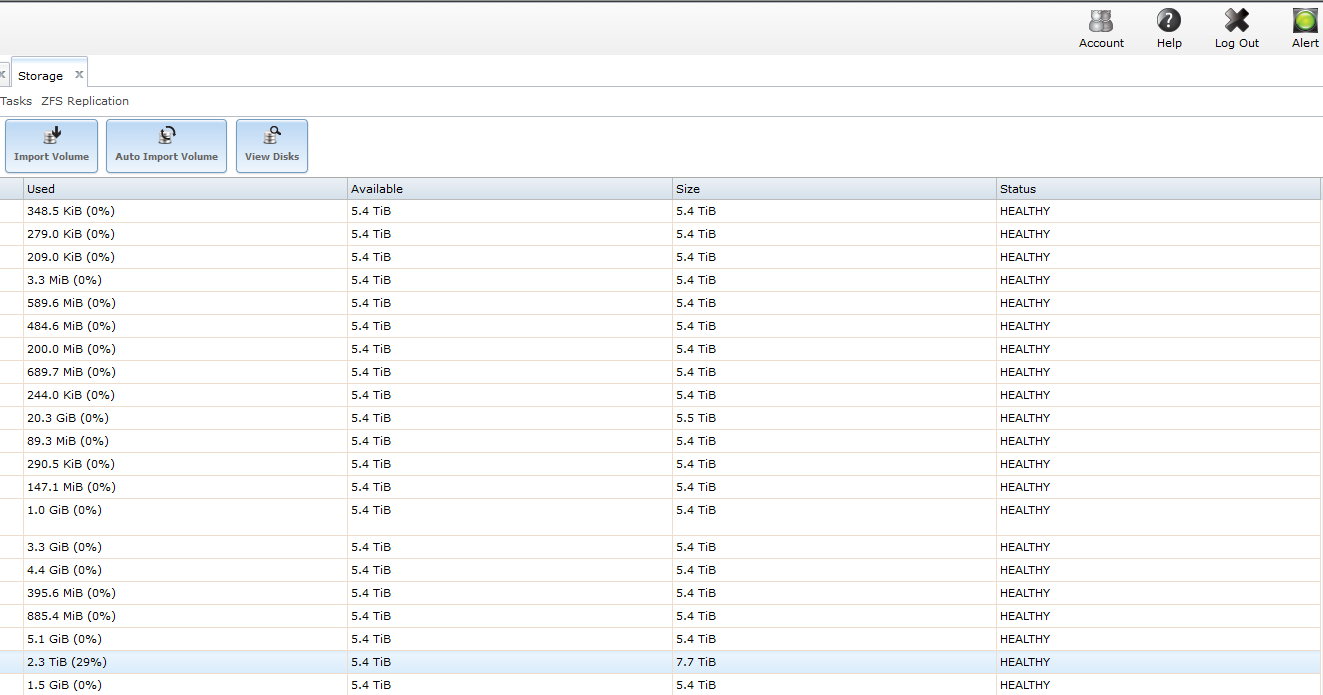Open the ZFS Replication section

click(x=85, y=101)
